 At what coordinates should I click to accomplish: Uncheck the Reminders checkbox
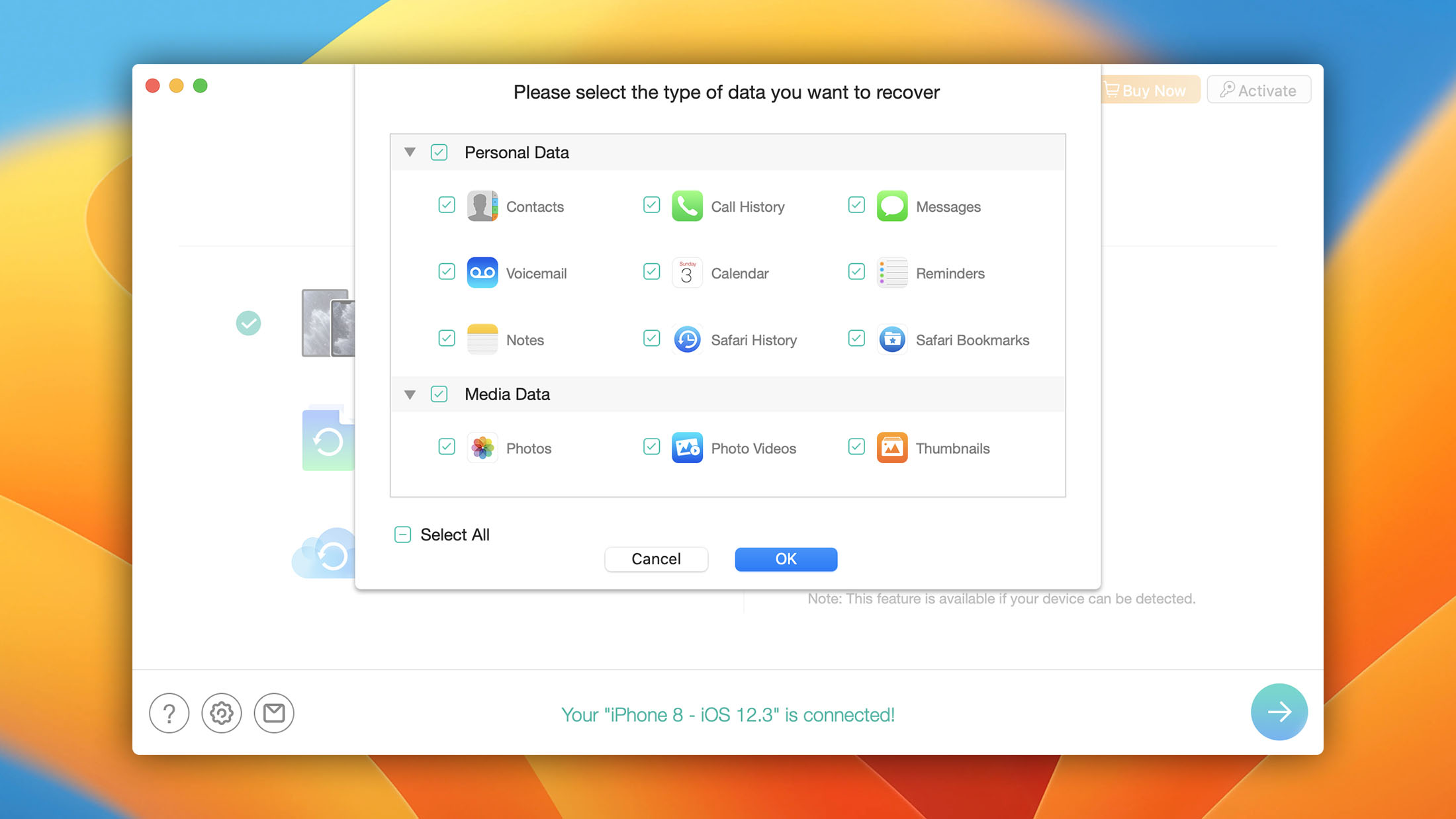[x=856, y=272]
